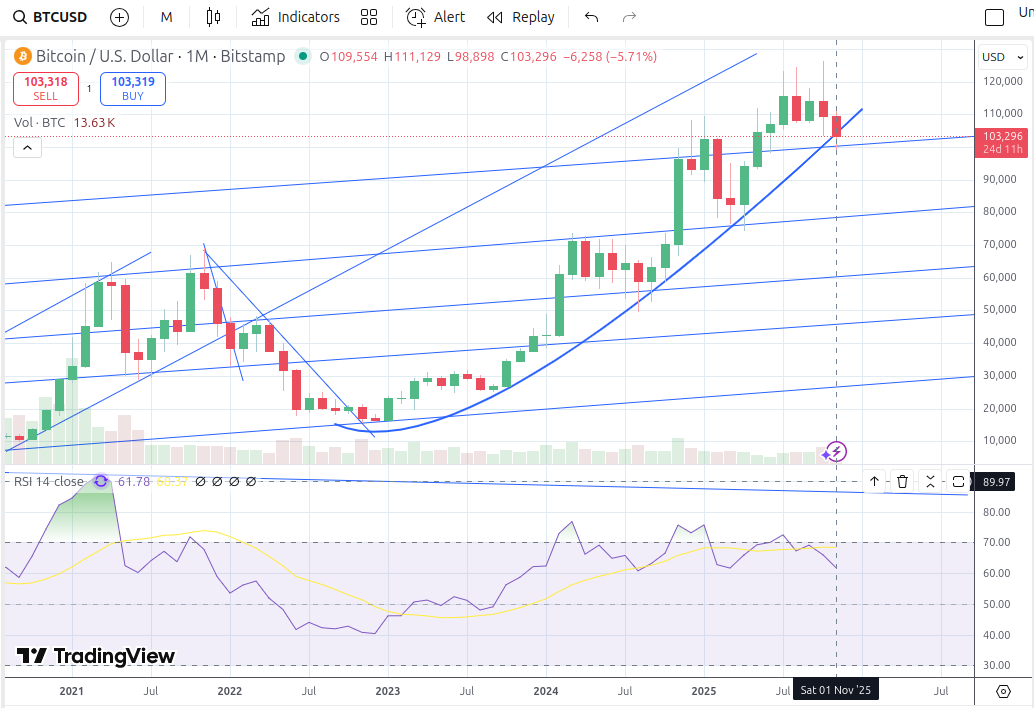Click the Sat 01 Nov '25 date label
Screen dimensions: 1034x708
pos(836,691)
